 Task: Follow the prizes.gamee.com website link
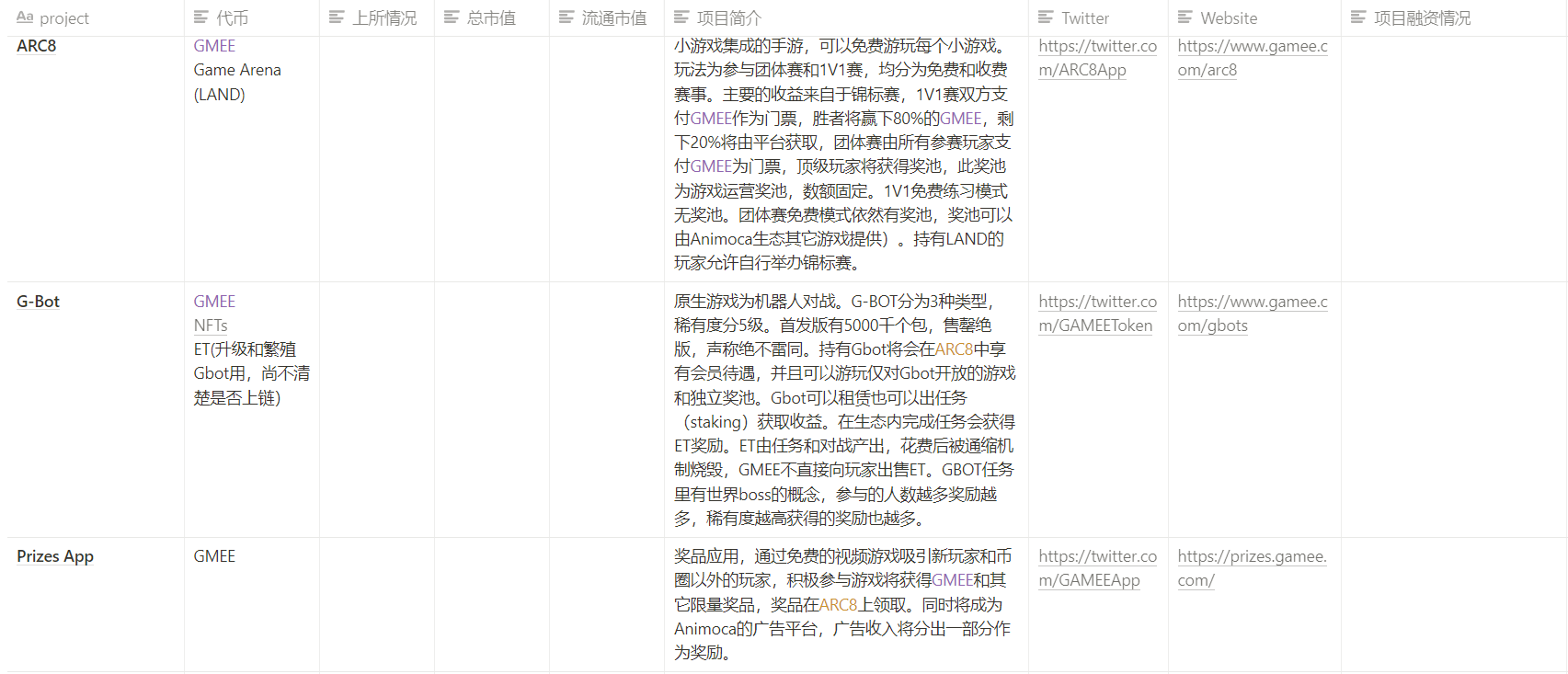pos(1252,568)
